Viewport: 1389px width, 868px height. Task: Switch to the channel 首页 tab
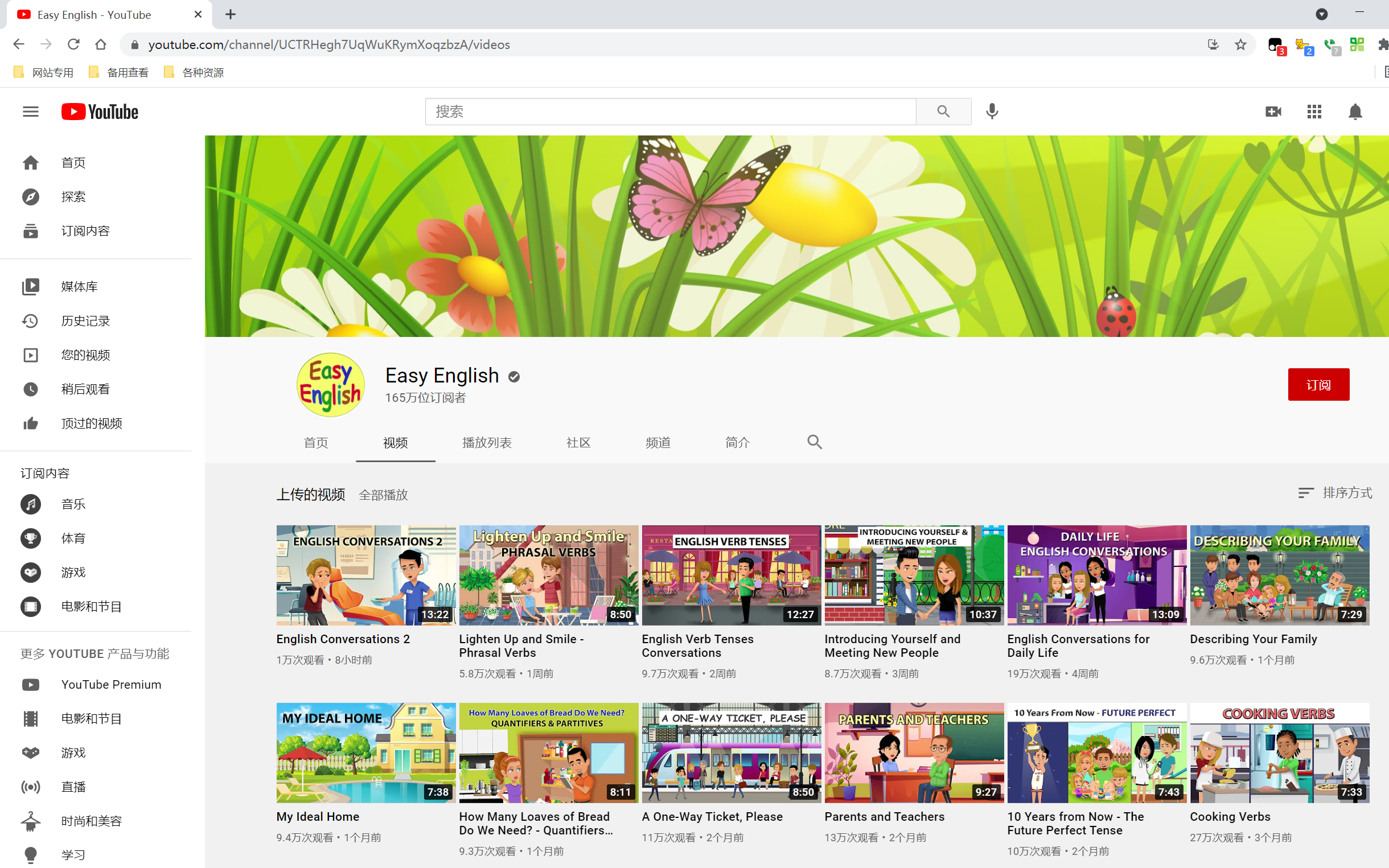tap(316, 443)
